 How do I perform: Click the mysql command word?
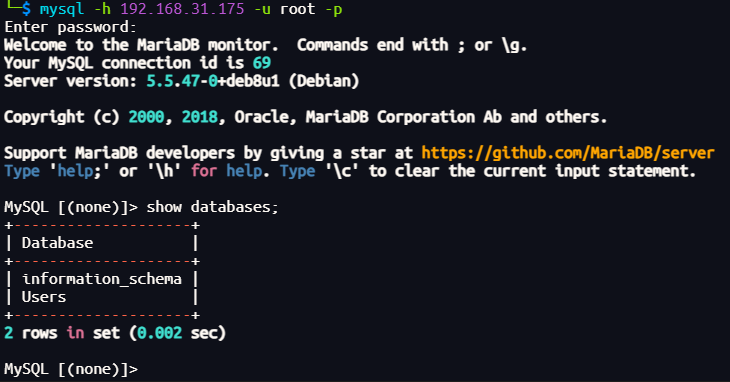coord(62,9)
